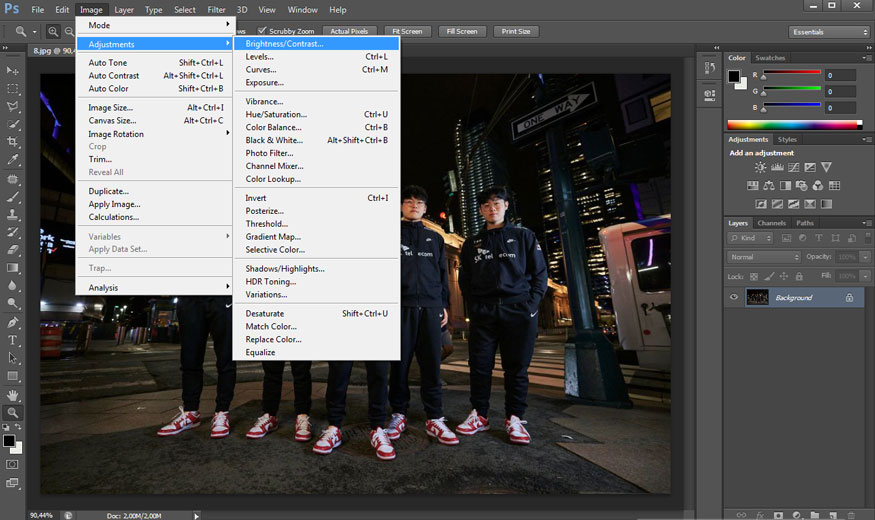Select the Eyedropper tool

pyautogui.click(x=12, y=160)
